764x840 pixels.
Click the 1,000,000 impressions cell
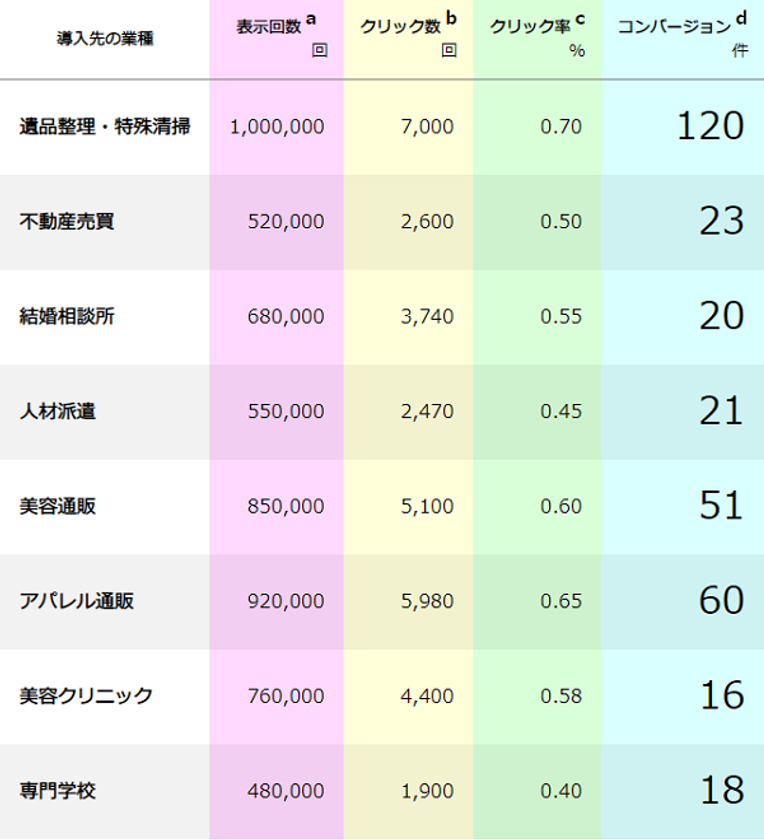tap(277, 127)
